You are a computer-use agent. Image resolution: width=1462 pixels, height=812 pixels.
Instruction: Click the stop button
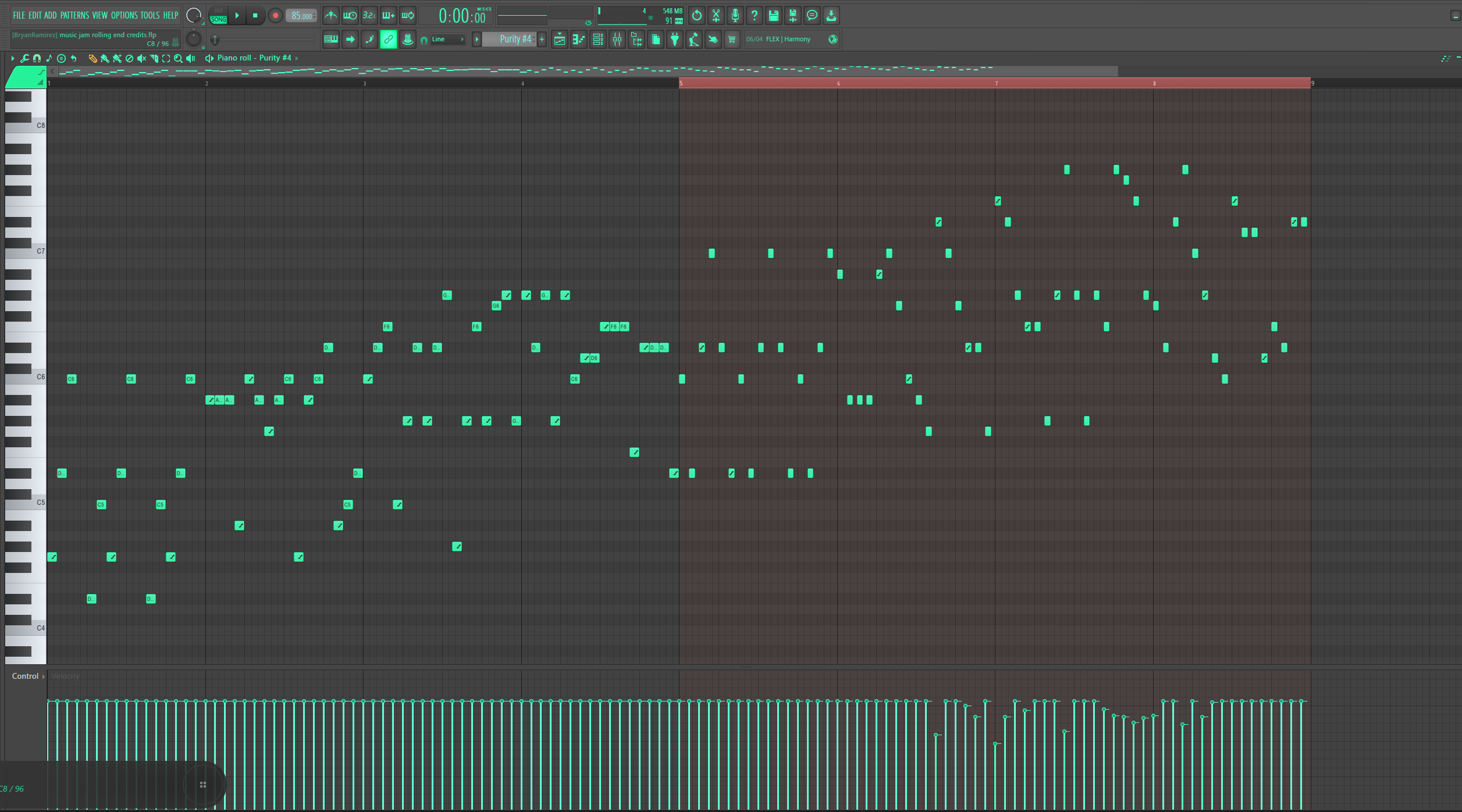click(x=255, y=16)
